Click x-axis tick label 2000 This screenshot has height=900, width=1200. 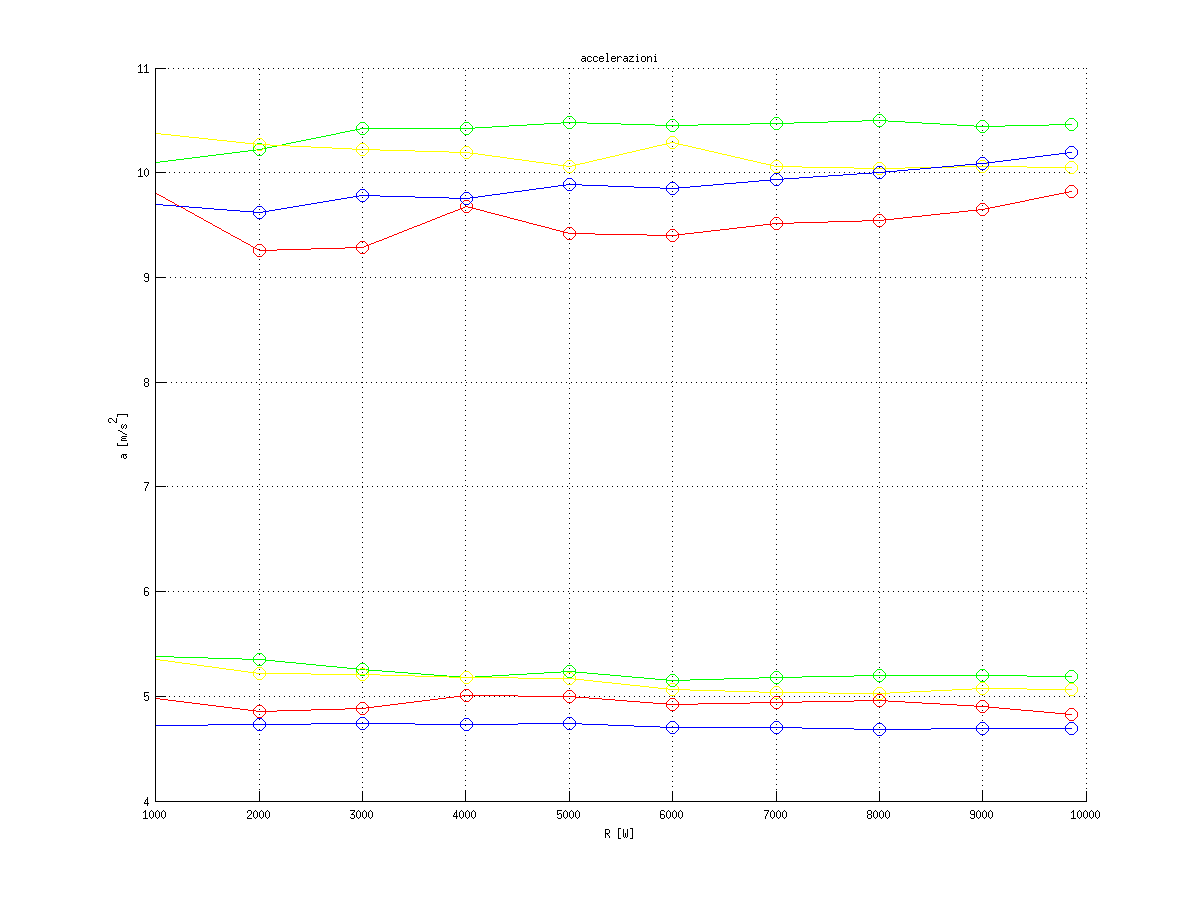point(259,815)
